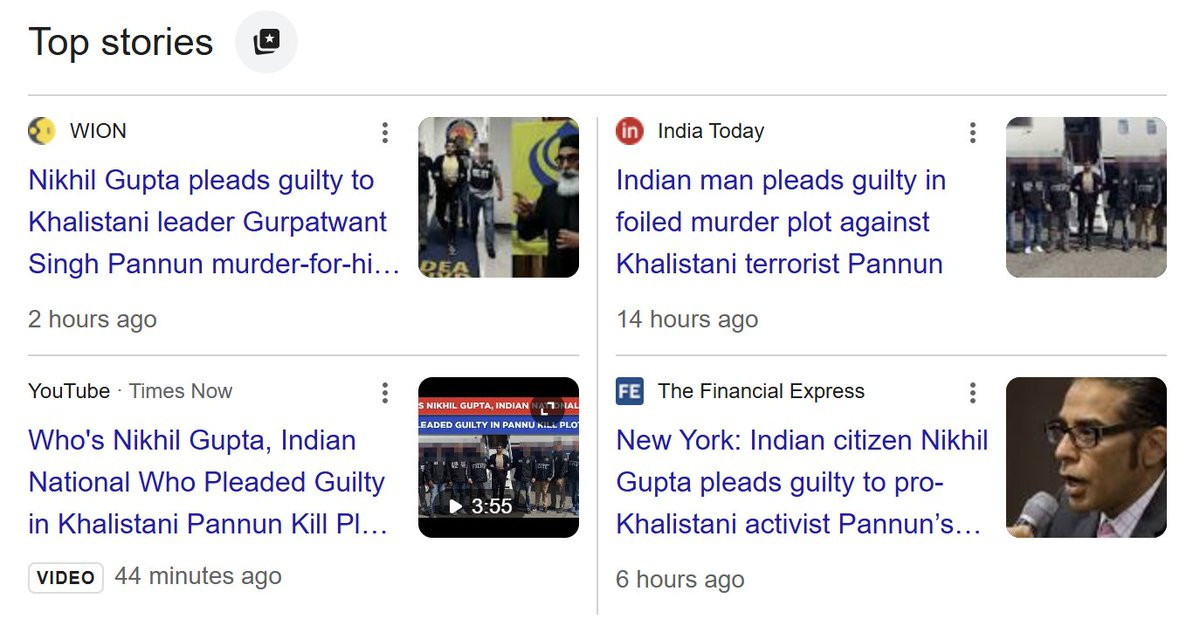Viewport: 1200px width, 619px height.
Task: Click the 'YouTube · Times Now' source label
Action: click(x=130, y=391)
